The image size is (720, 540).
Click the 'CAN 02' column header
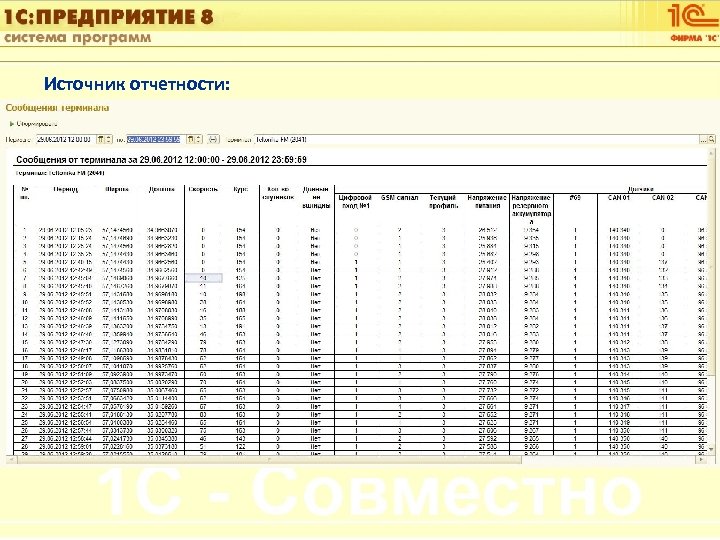[x=663, y=198]
